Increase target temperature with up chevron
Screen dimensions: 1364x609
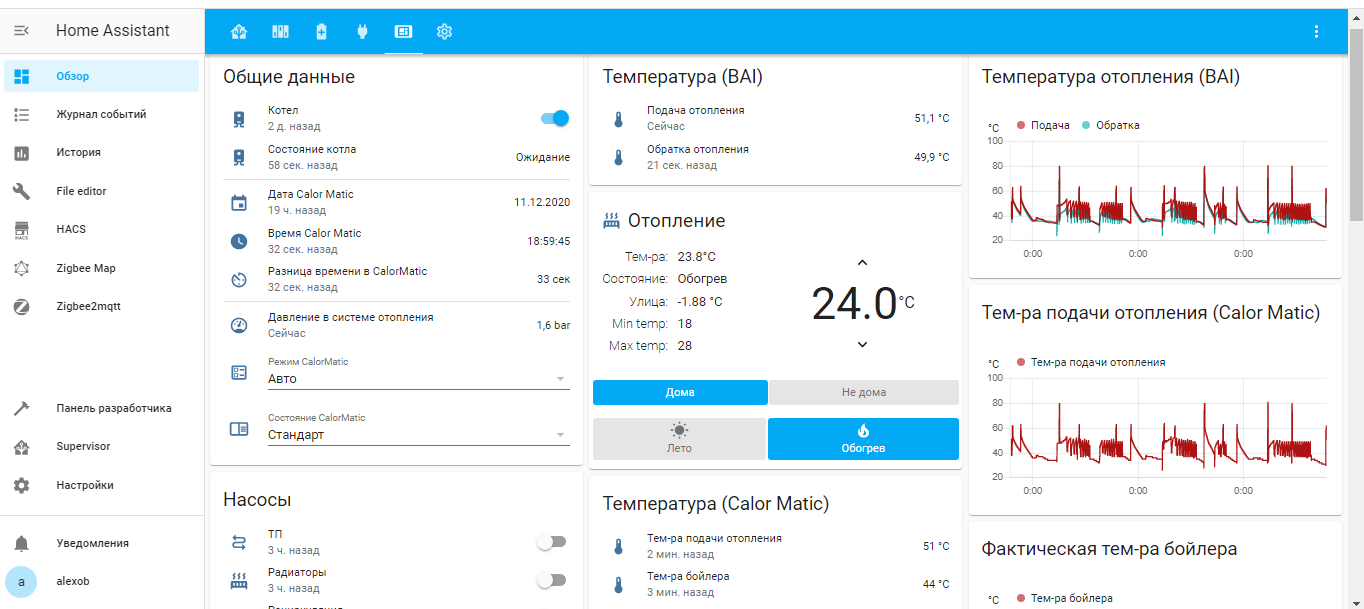[x=863, y=263]
